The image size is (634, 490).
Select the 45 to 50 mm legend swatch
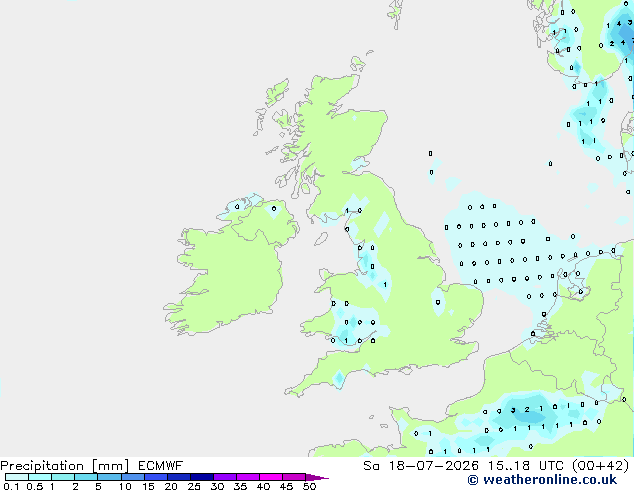tap(294, 477)
